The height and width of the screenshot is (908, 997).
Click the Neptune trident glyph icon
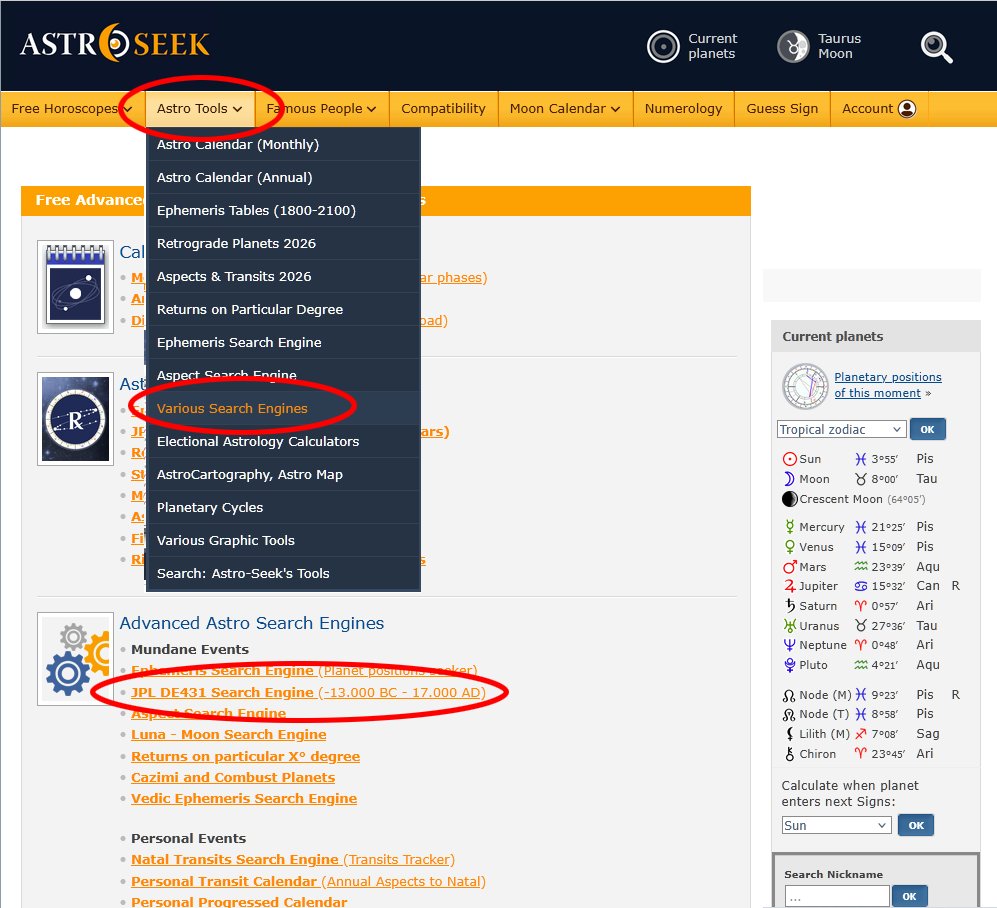coord(790,645)
